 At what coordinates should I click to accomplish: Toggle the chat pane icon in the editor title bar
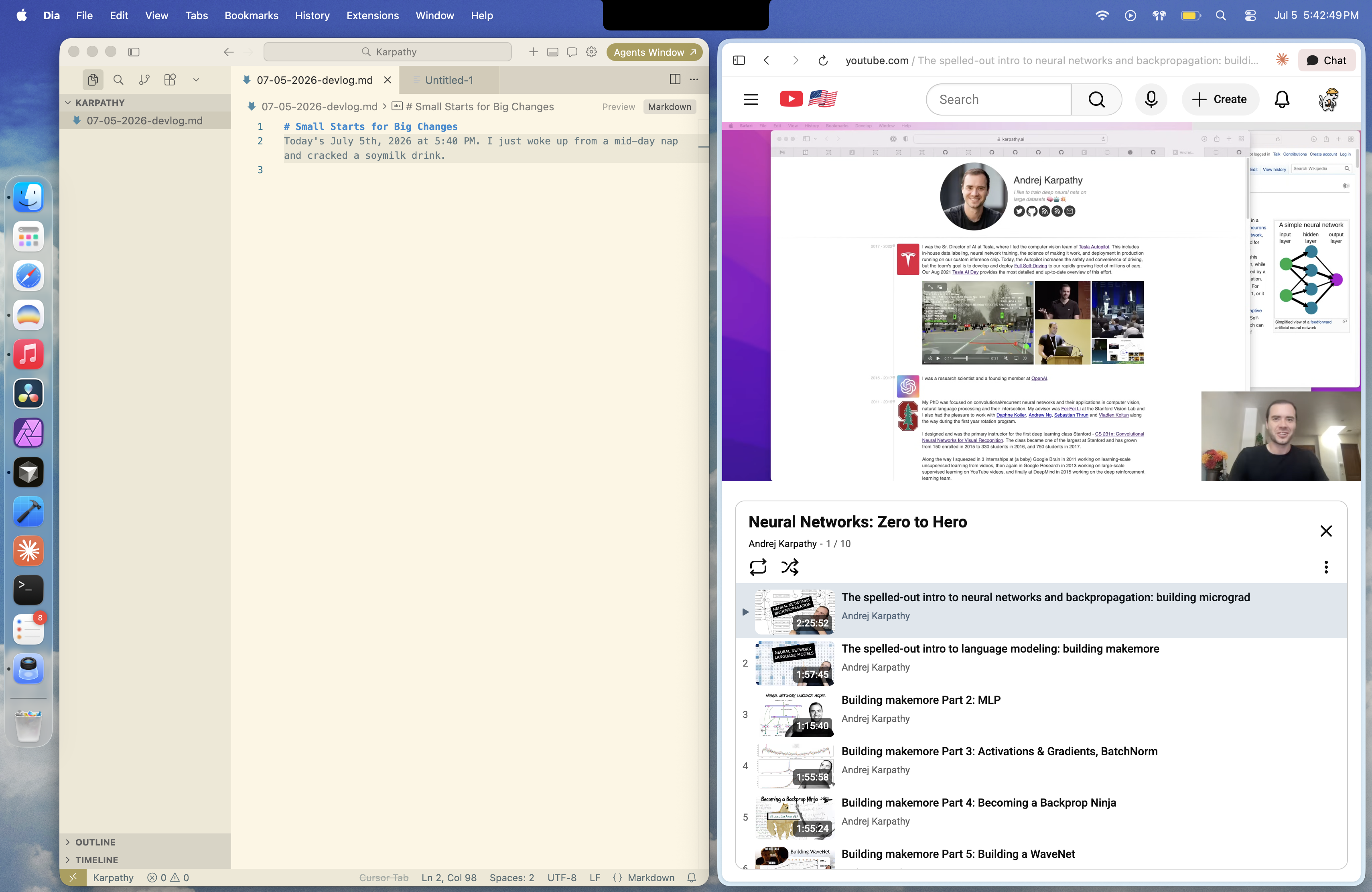tap(572, 52)
